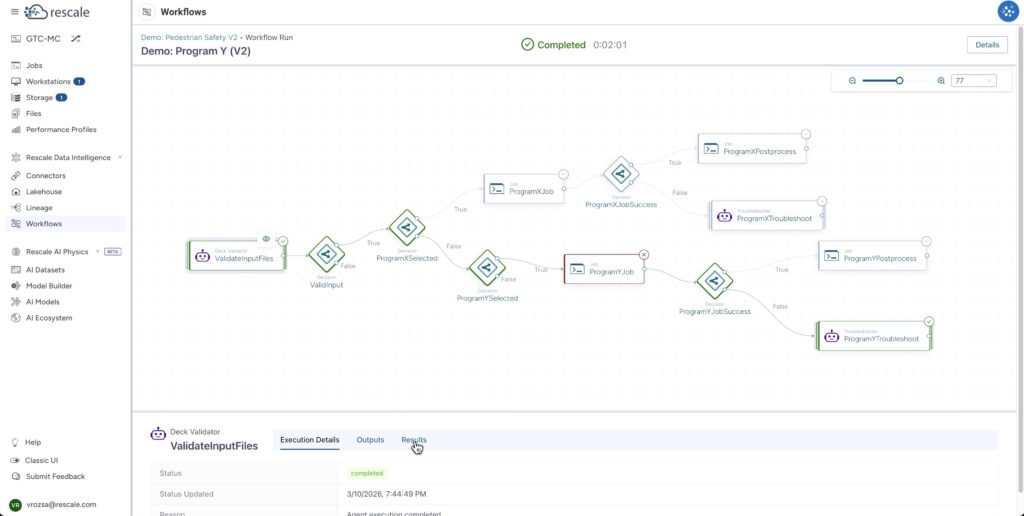
Task: Click the green completed status pill
Action: click(366, 473)
